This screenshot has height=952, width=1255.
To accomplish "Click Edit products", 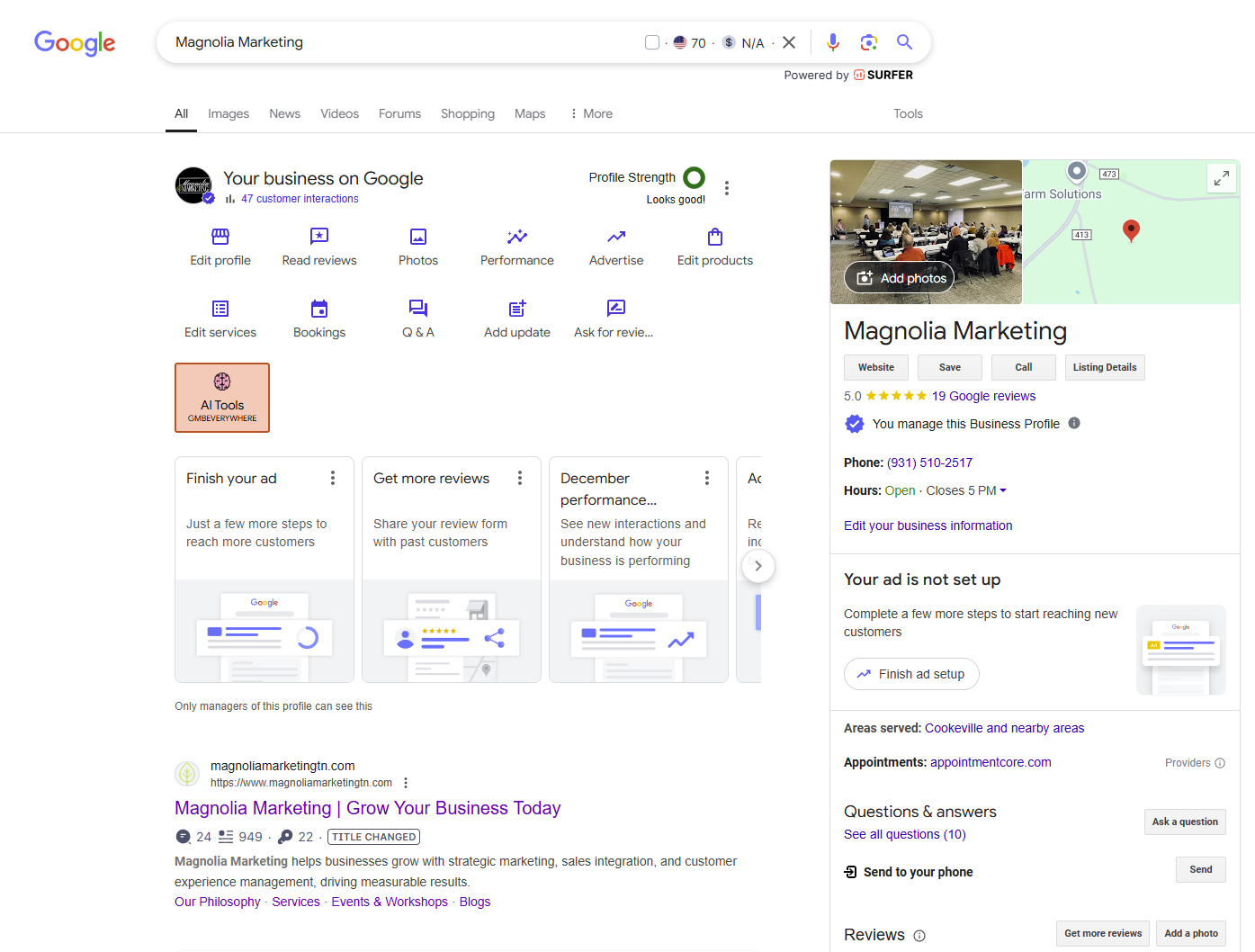I will point(715,247).
